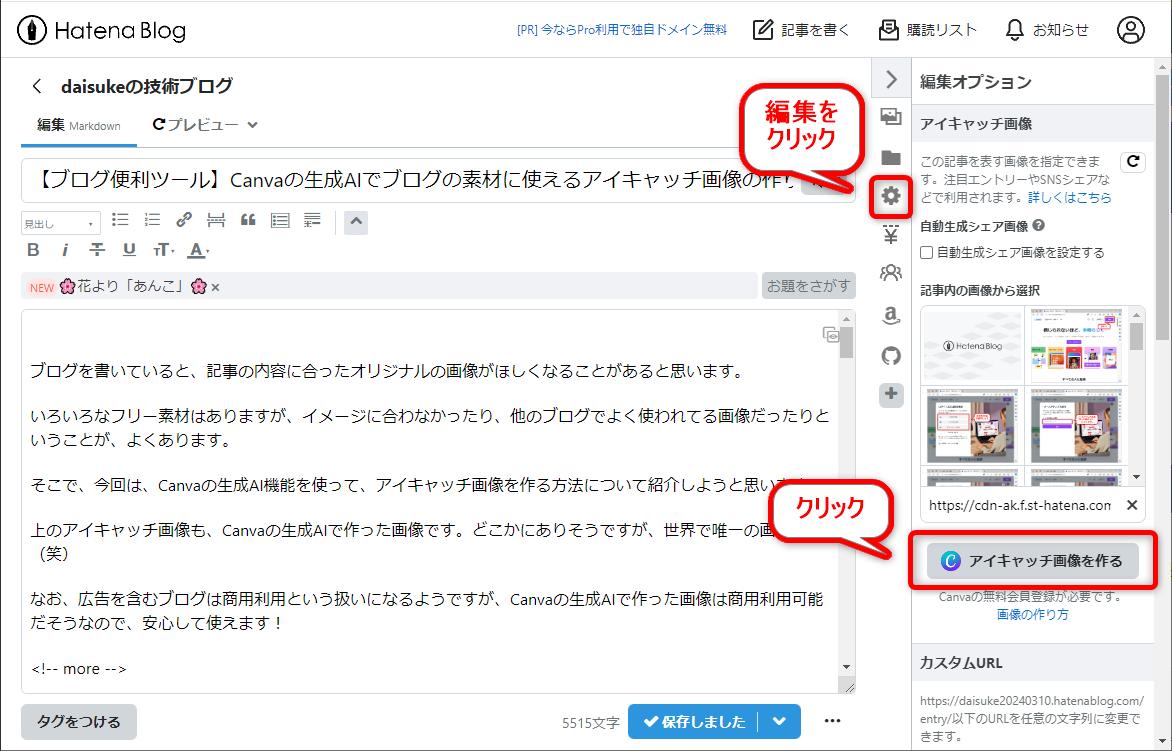Viewport: 1172px width, 751px height.
Task: Open the photo insert sidebar icon
Action: 891,117
